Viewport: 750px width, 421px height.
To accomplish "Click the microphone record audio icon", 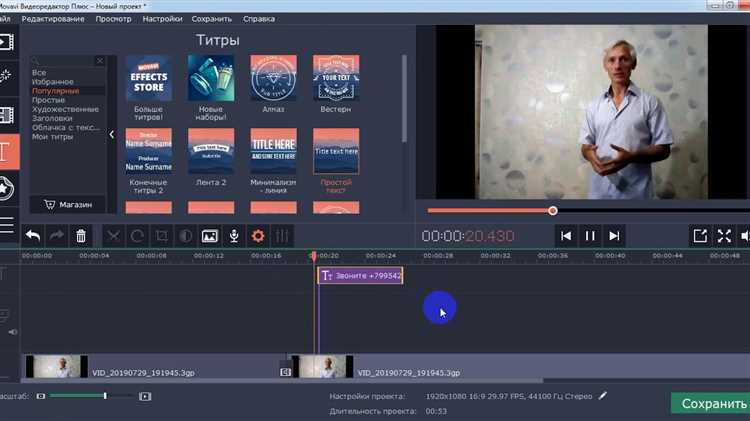I will pyautogui.click(x=234, y=236).
